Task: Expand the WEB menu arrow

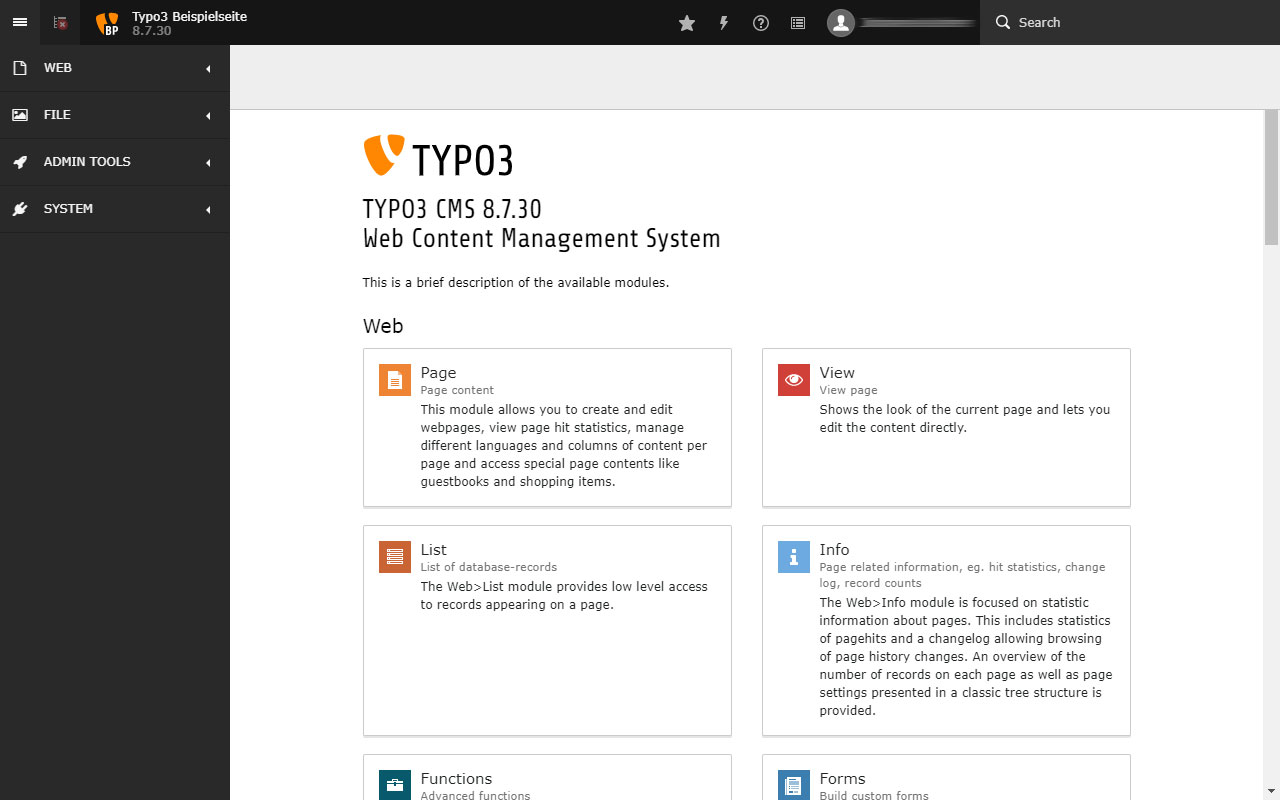Action: click(x=208, y=69)
